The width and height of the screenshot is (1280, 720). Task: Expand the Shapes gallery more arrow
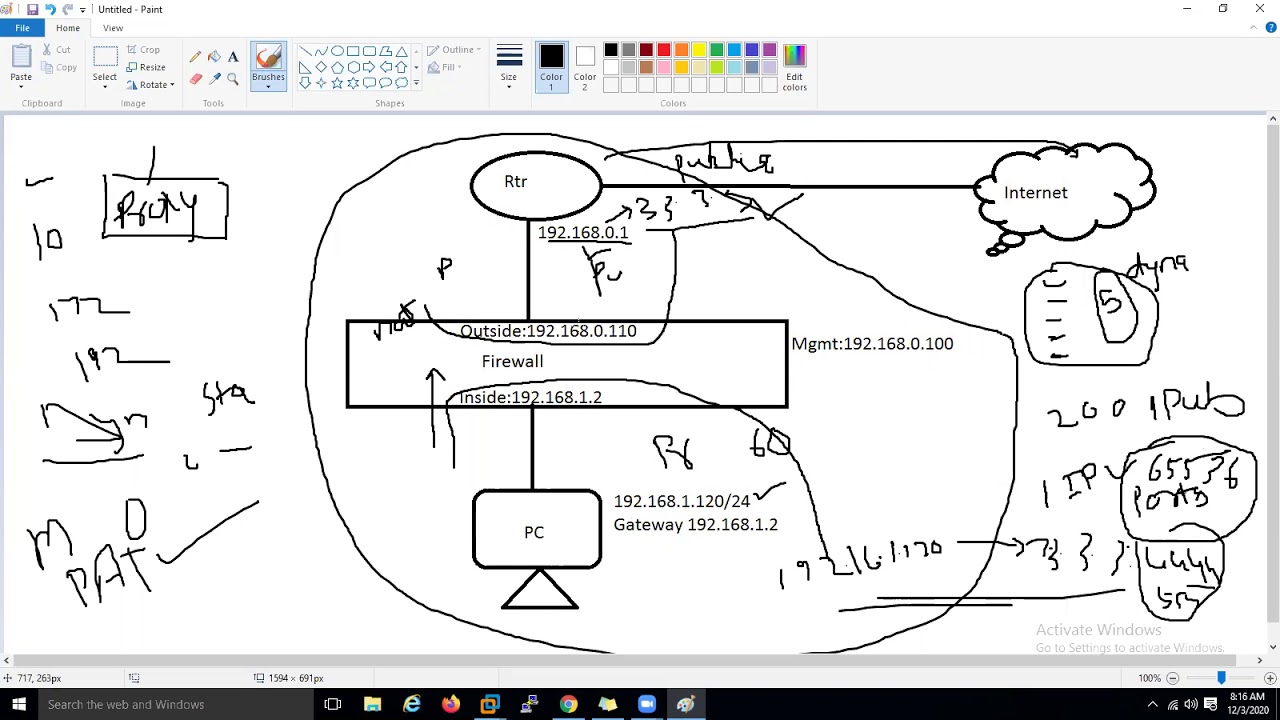[416, 83]
